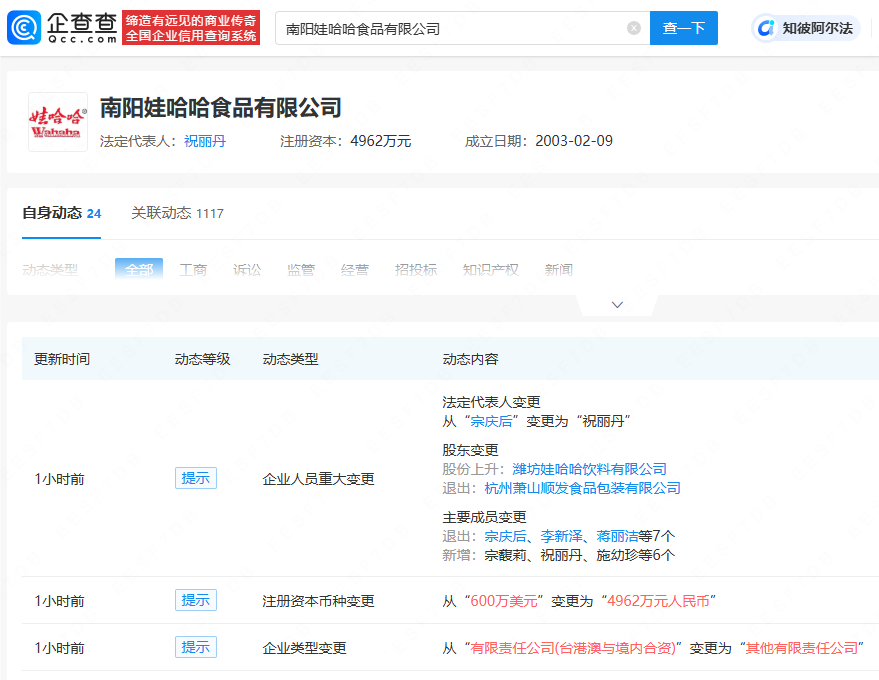Screen dimensions: 879x680
Task: Click 提示 tag in 企业类型变更 row
Action: (196, 647)
